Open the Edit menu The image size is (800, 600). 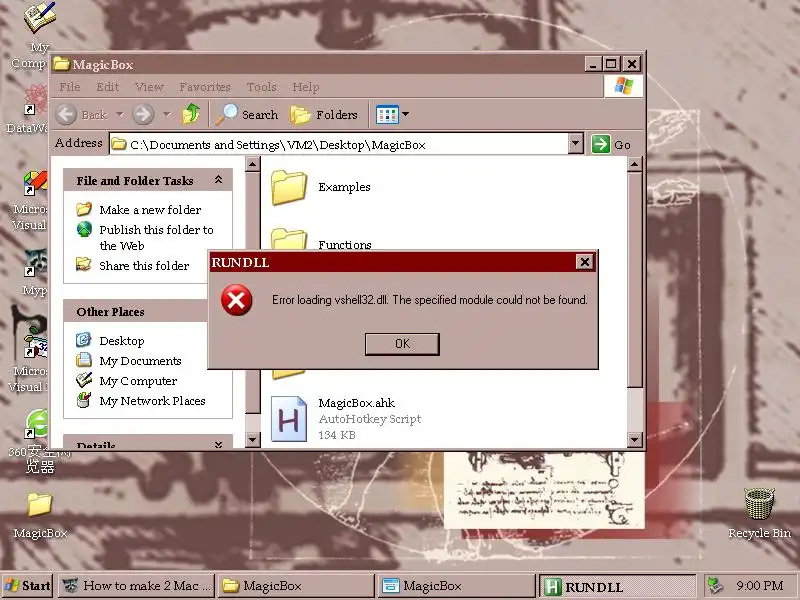click(108, 87)
